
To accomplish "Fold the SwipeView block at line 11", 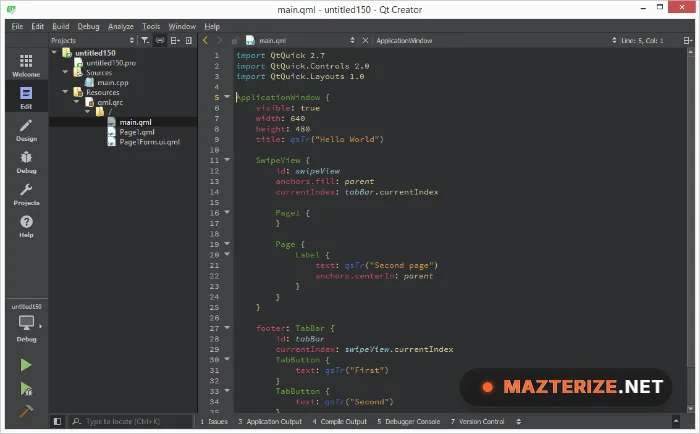I will coord(227,159).
